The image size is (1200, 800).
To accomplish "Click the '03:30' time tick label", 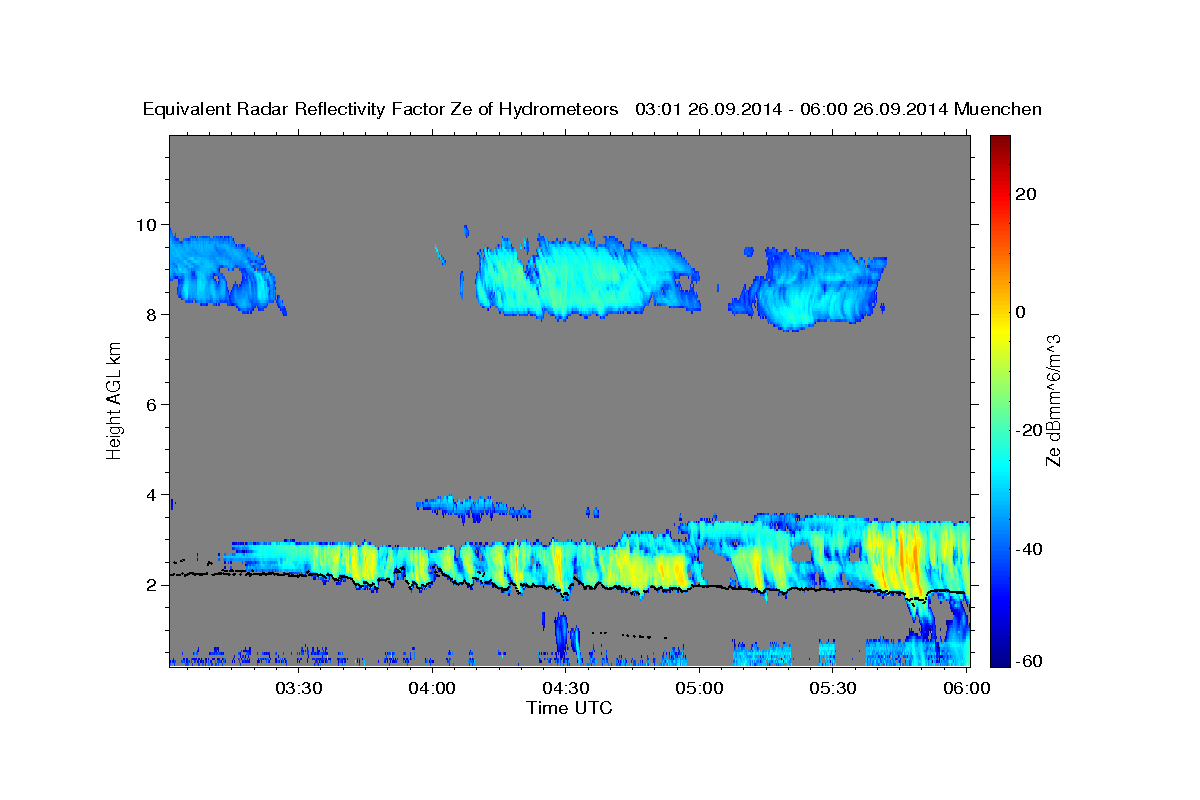I will pos(298,688).
